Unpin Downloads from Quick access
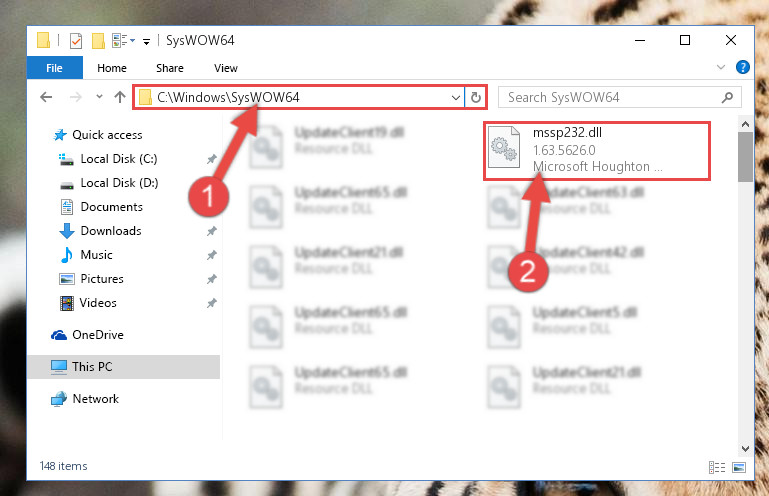769x496 pixels. tap(212, 231)
